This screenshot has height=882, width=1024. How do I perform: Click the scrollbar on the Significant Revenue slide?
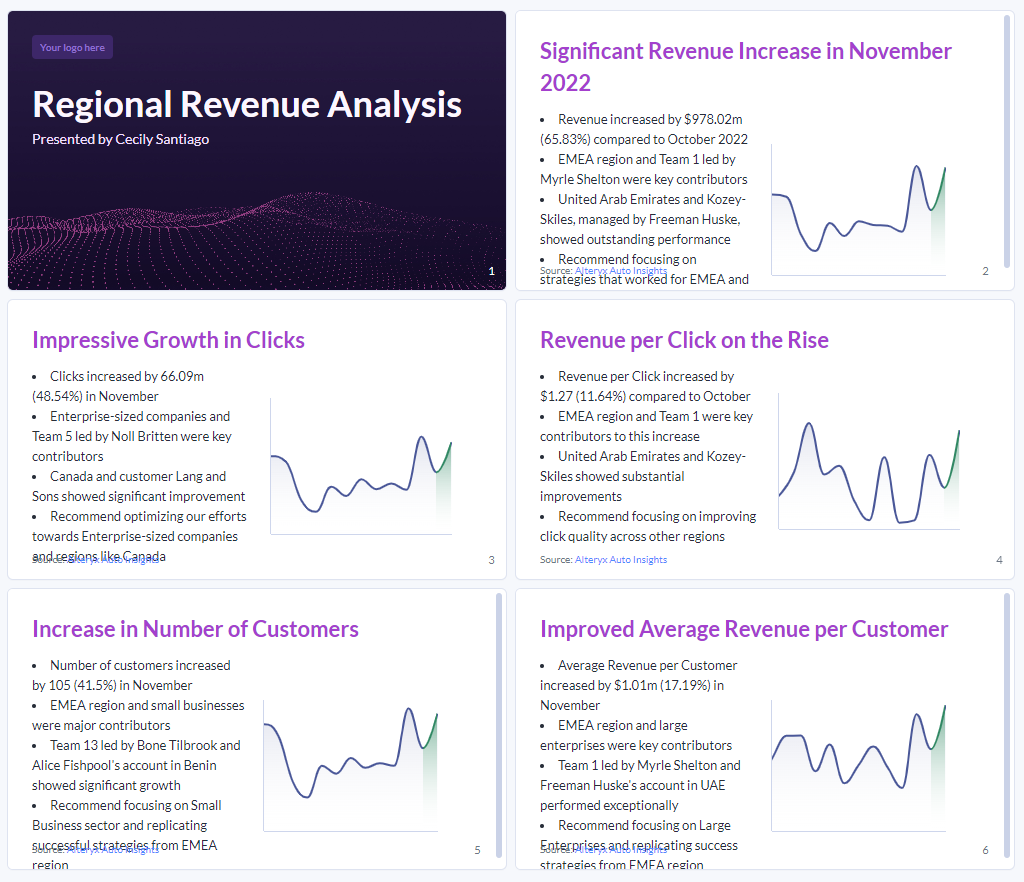coord(1006,140)
